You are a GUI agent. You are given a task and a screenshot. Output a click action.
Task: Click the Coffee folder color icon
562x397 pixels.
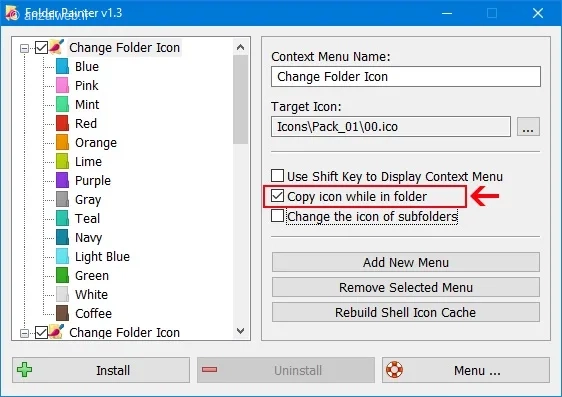tap(62, 313)
